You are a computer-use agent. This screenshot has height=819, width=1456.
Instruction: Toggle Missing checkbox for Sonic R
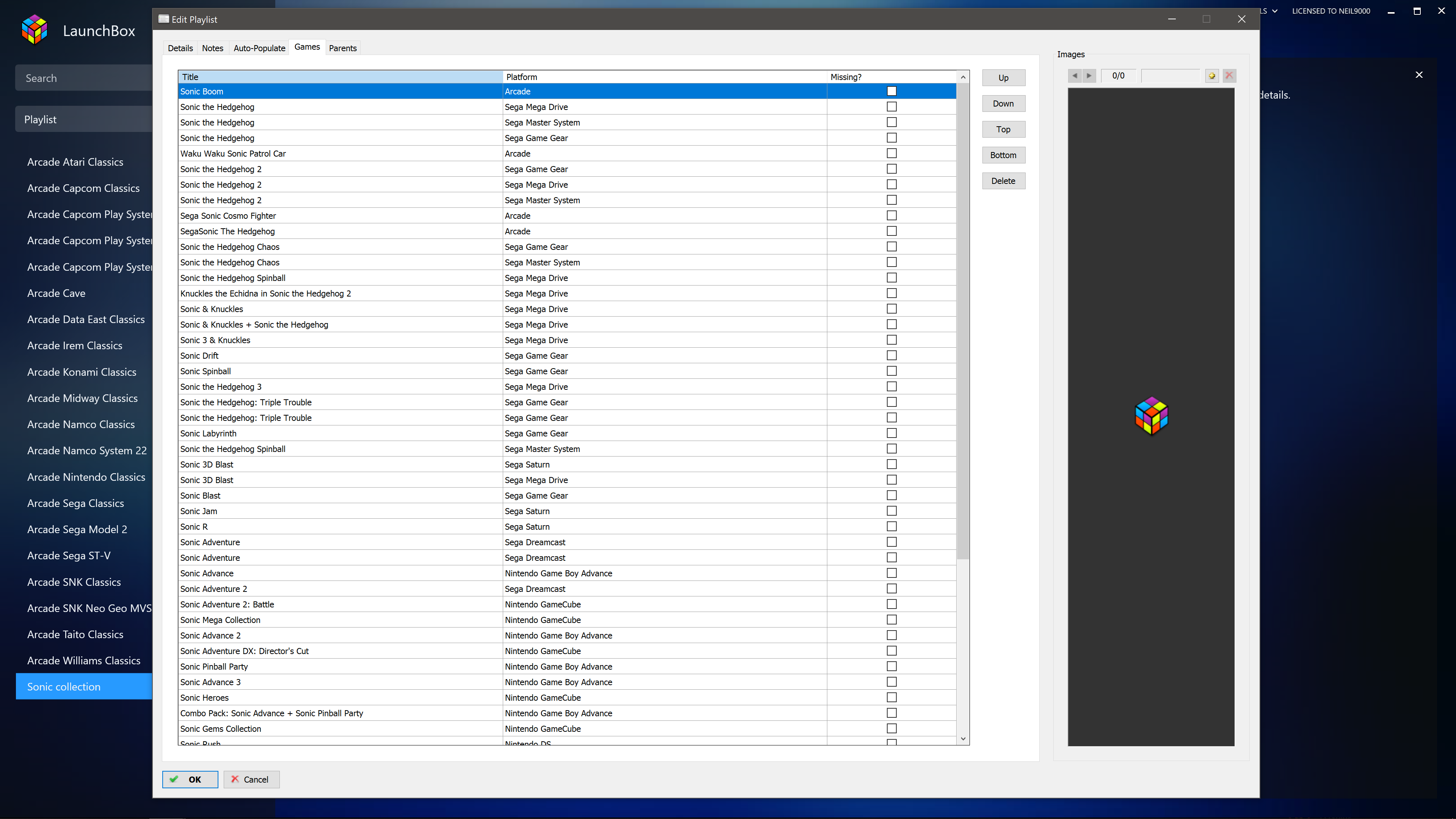(891, 526)
